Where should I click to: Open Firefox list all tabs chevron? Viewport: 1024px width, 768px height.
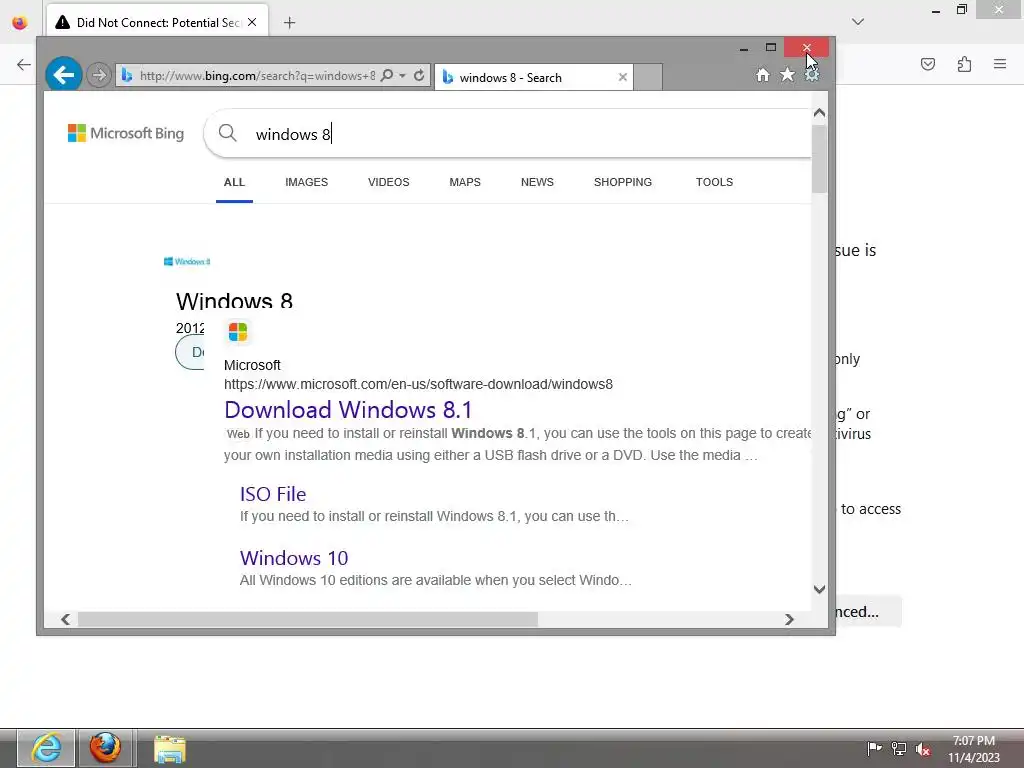[x=858, y=22]
